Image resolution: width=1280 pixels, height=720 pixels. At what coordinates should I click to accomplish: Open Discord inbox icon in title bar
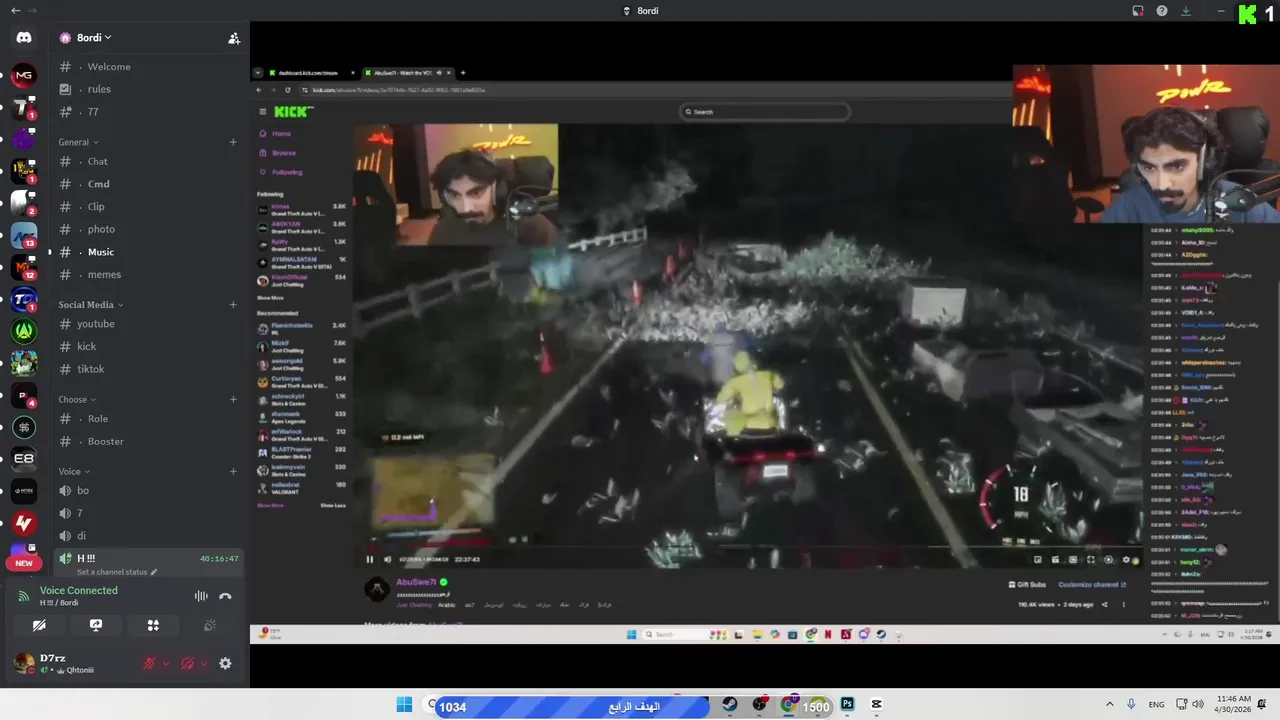1137,11
